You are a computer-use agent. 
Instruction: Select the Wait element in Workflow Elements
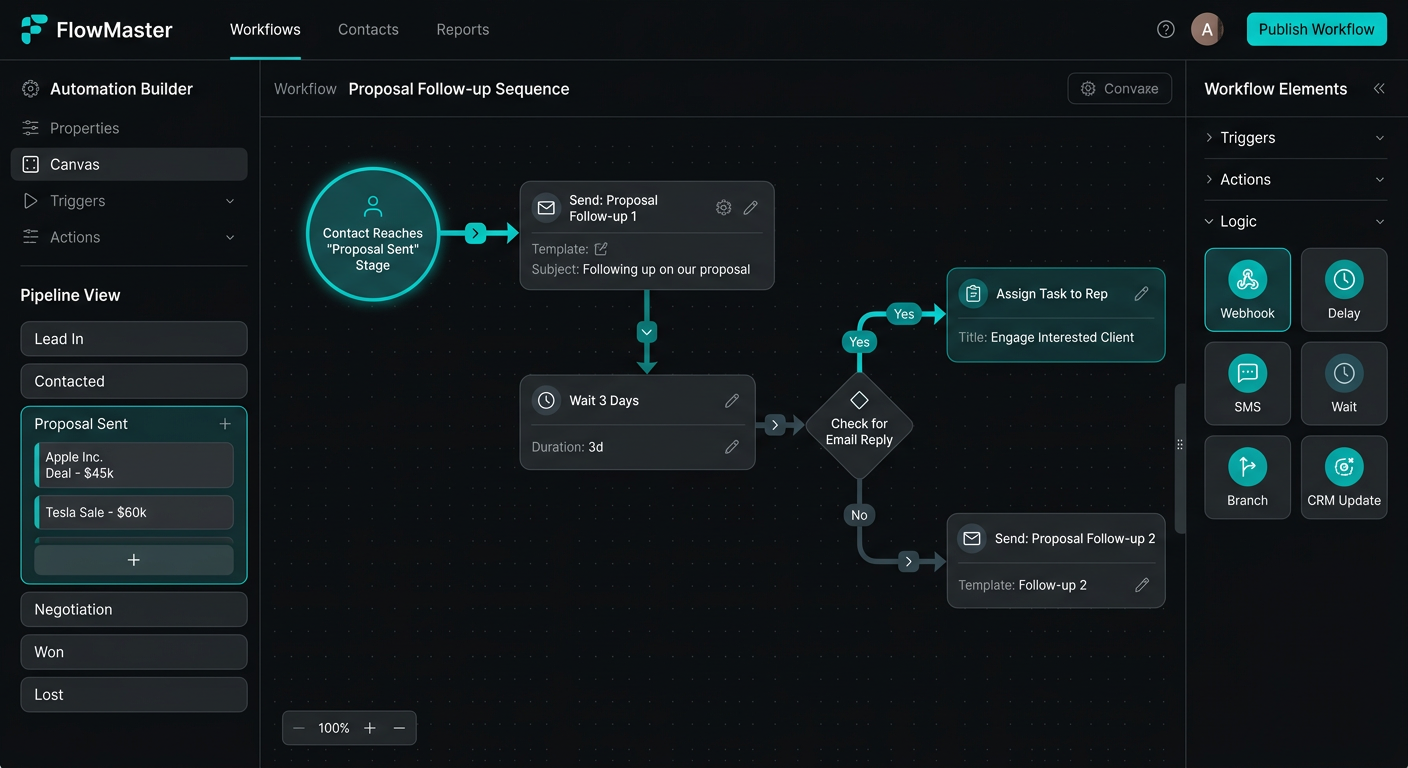(1343, 383)
